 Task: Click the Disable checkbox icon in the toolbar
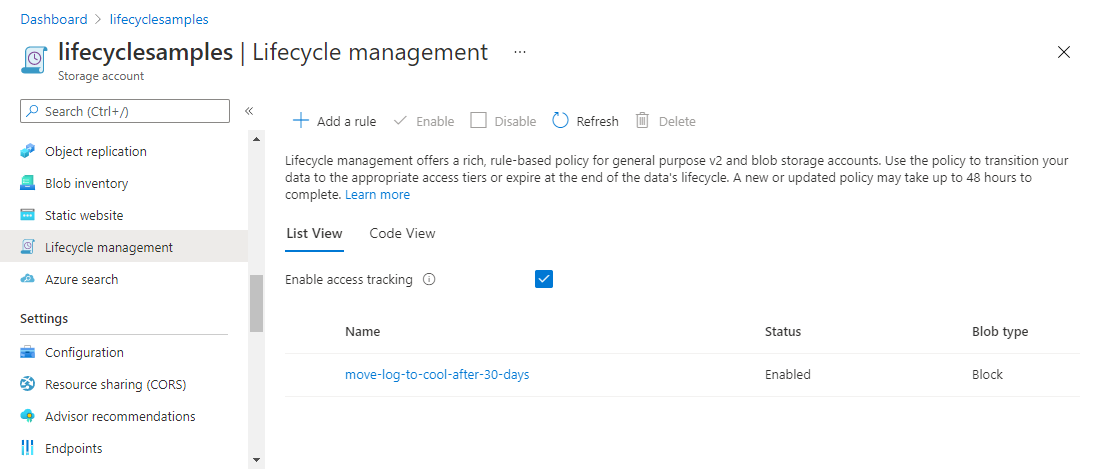(479, 121)
